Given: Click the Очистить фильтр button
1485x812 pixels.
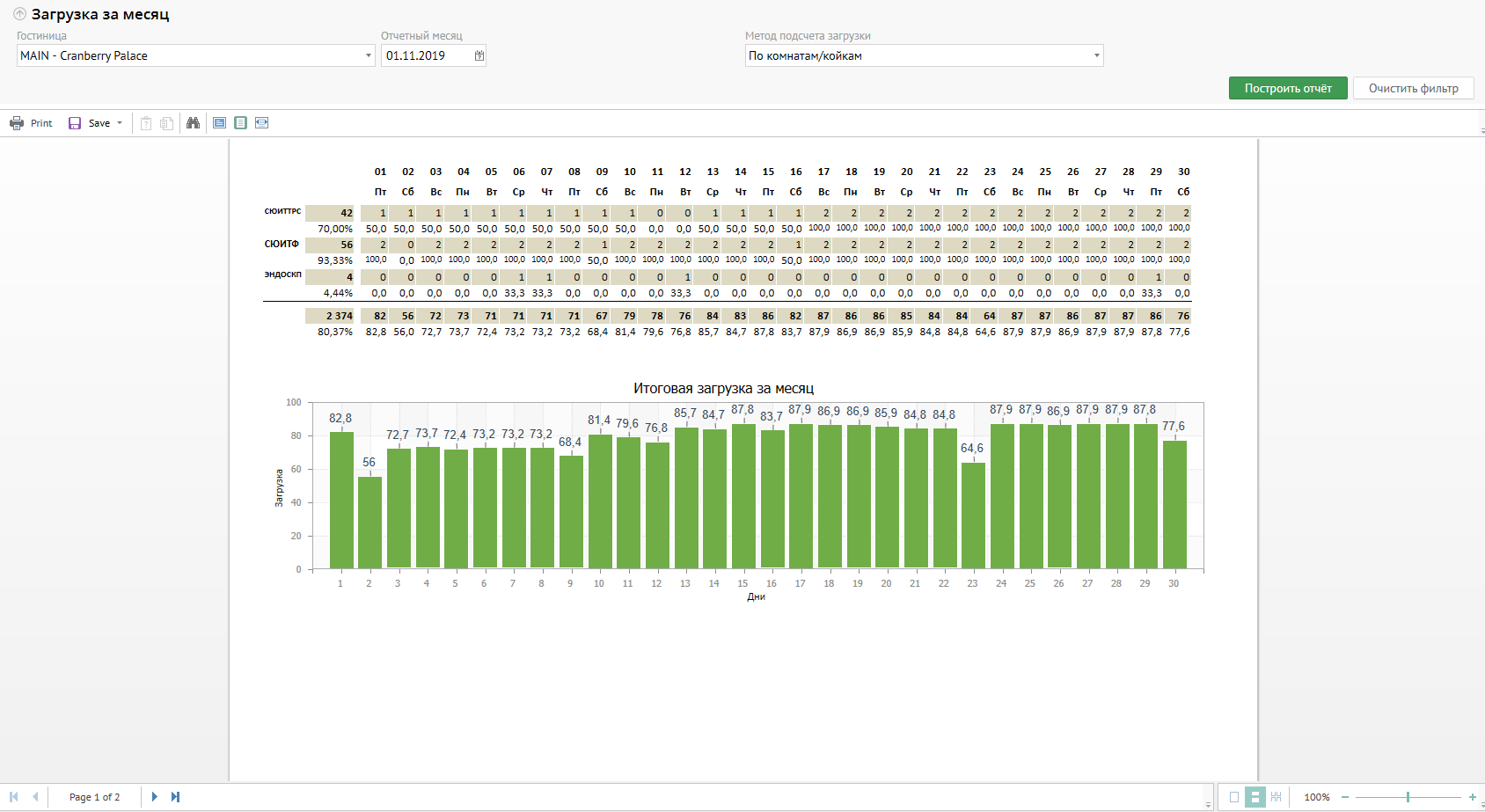Looking at the screenshot, I should tap(1413, 88).
